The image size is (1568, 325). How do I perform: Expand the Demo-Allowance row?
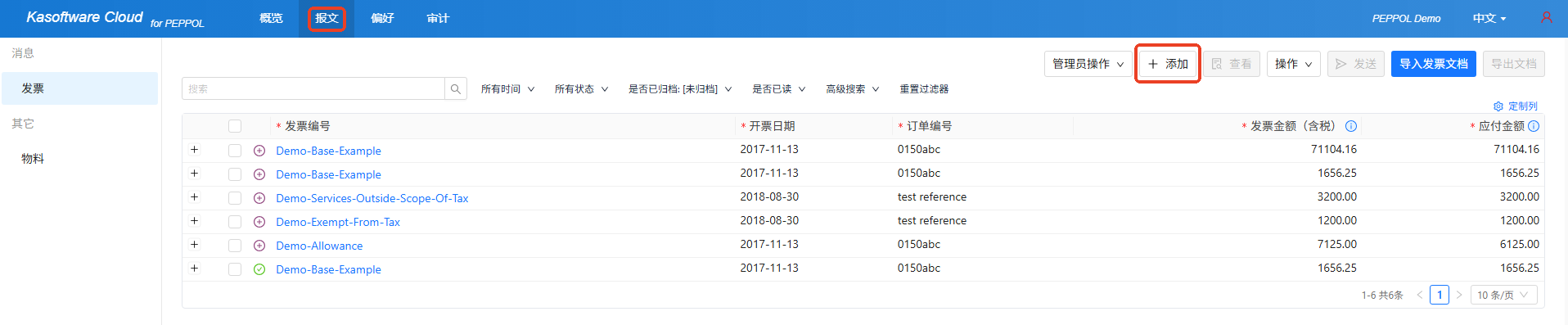pyautogui.click(x=194, y=245)
